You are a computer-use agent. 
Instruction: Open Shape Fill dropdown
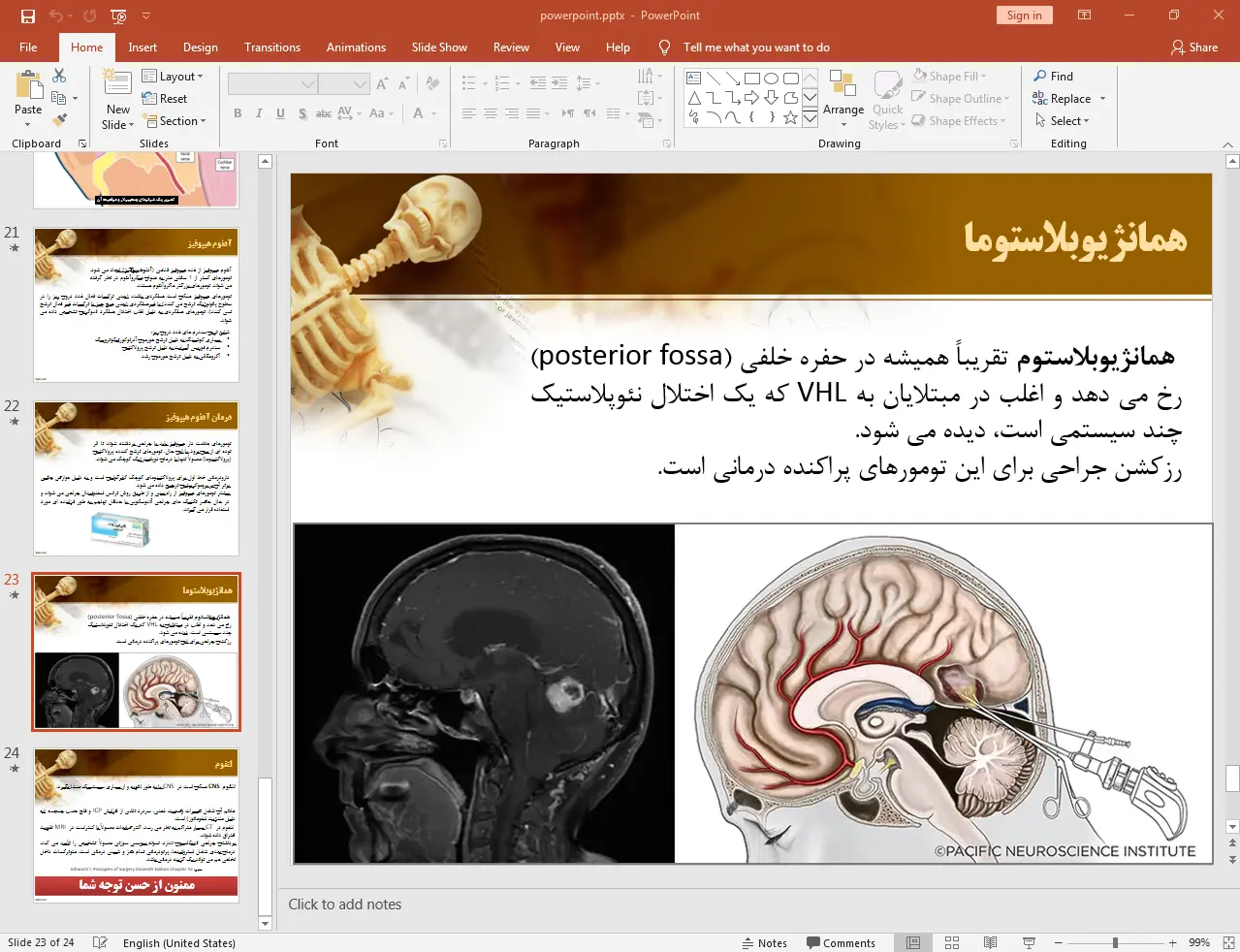click(x=949, y=77)
